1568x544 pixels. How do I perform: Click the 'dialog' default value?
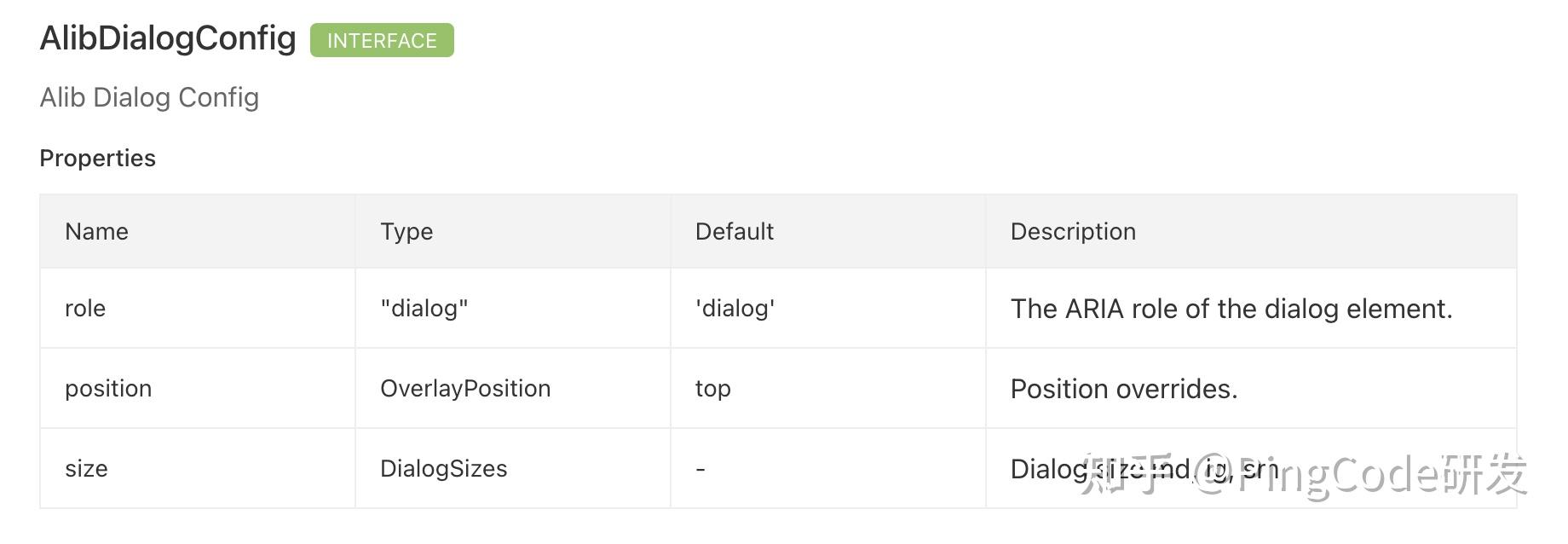[x=735, y=308]
